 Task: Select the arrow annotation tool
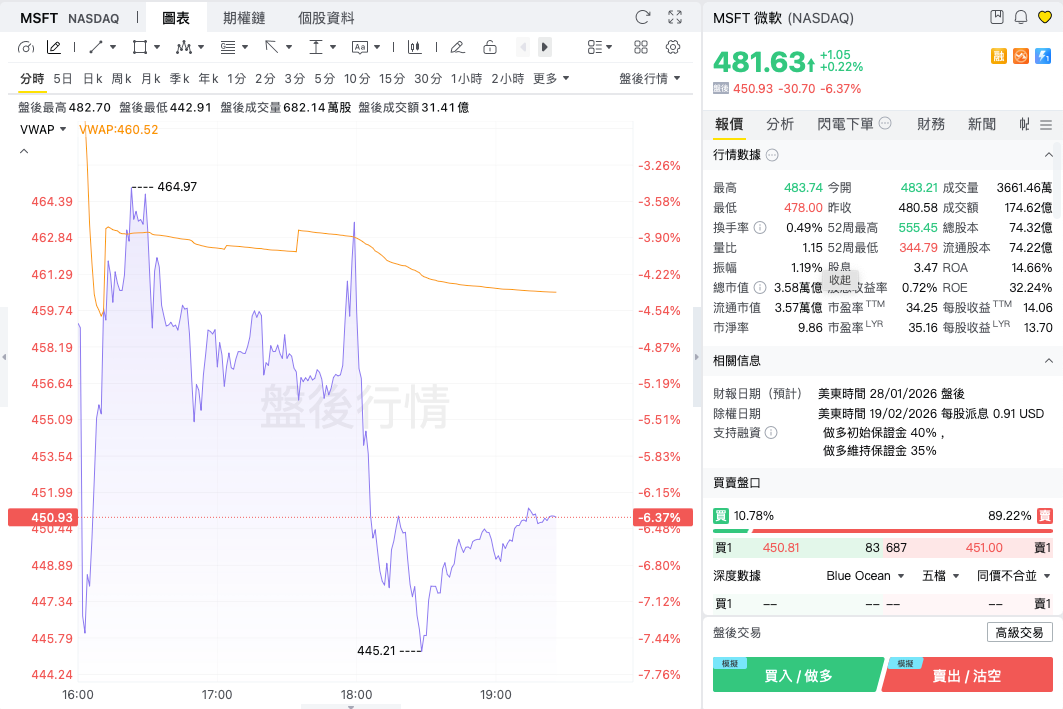coord(271,47)
